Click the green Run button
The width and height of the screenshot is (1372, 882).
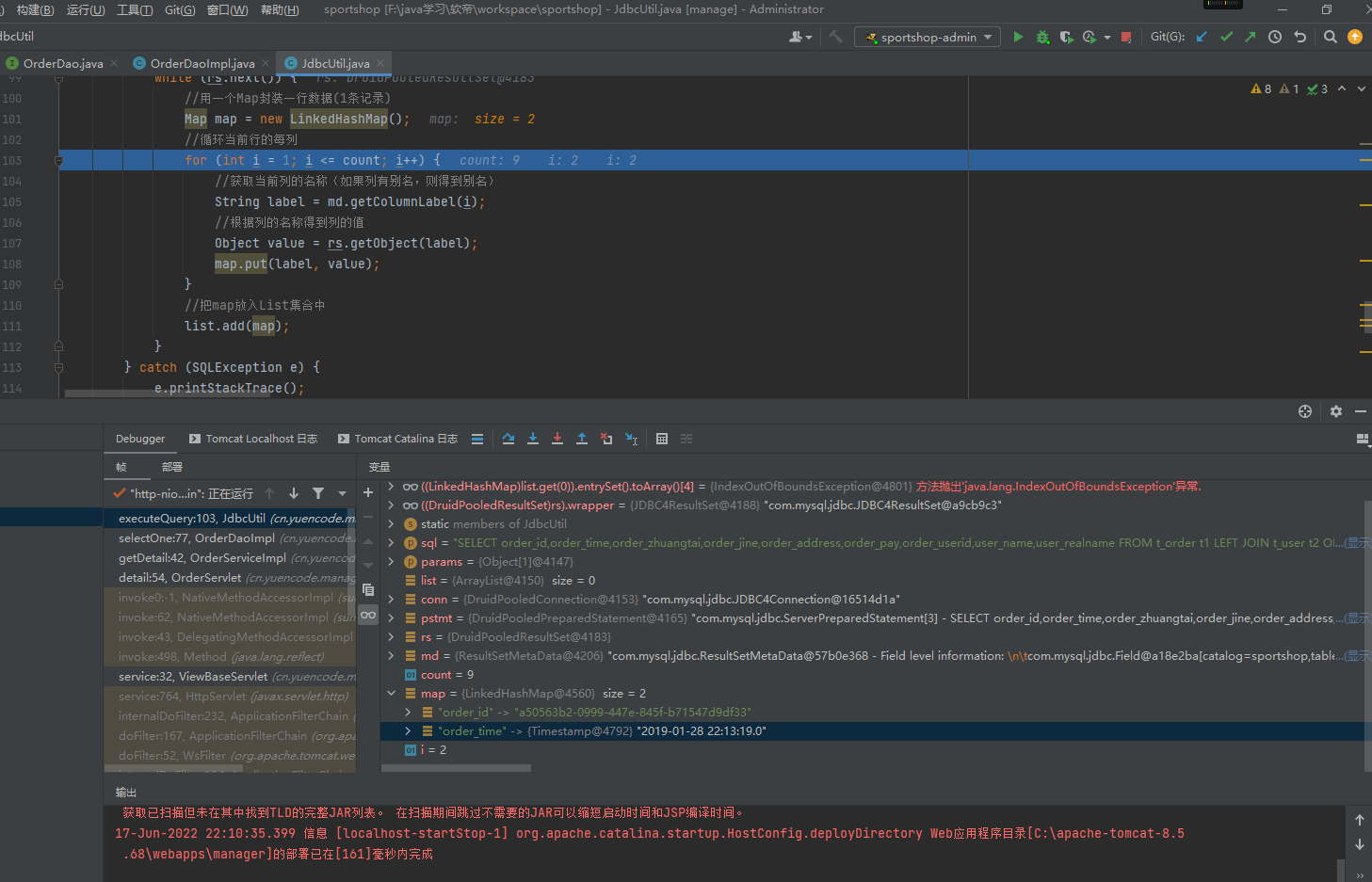point(1018,37)
